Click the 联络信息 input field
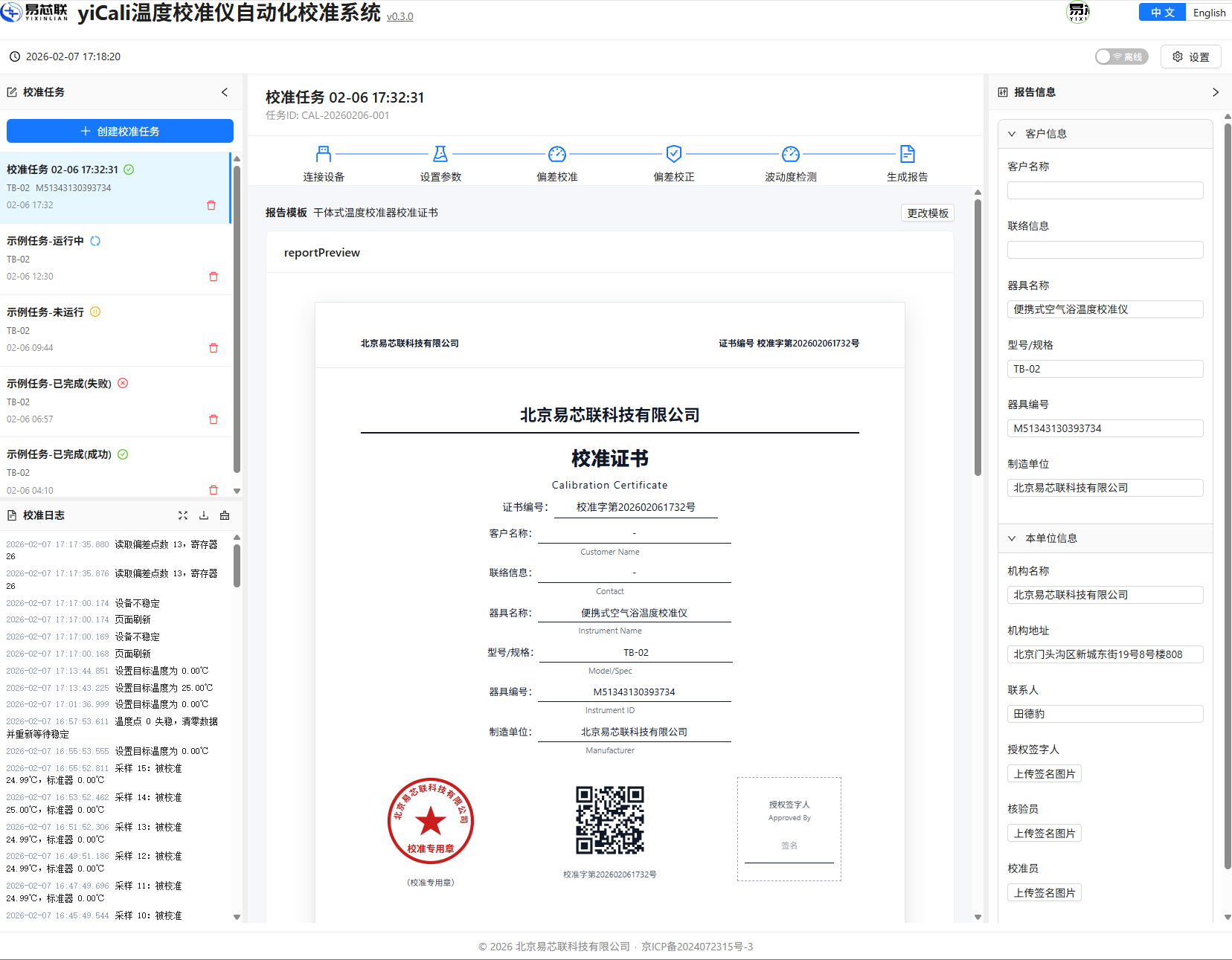This screenshot has height=960, width=1232. [1105, 250]
